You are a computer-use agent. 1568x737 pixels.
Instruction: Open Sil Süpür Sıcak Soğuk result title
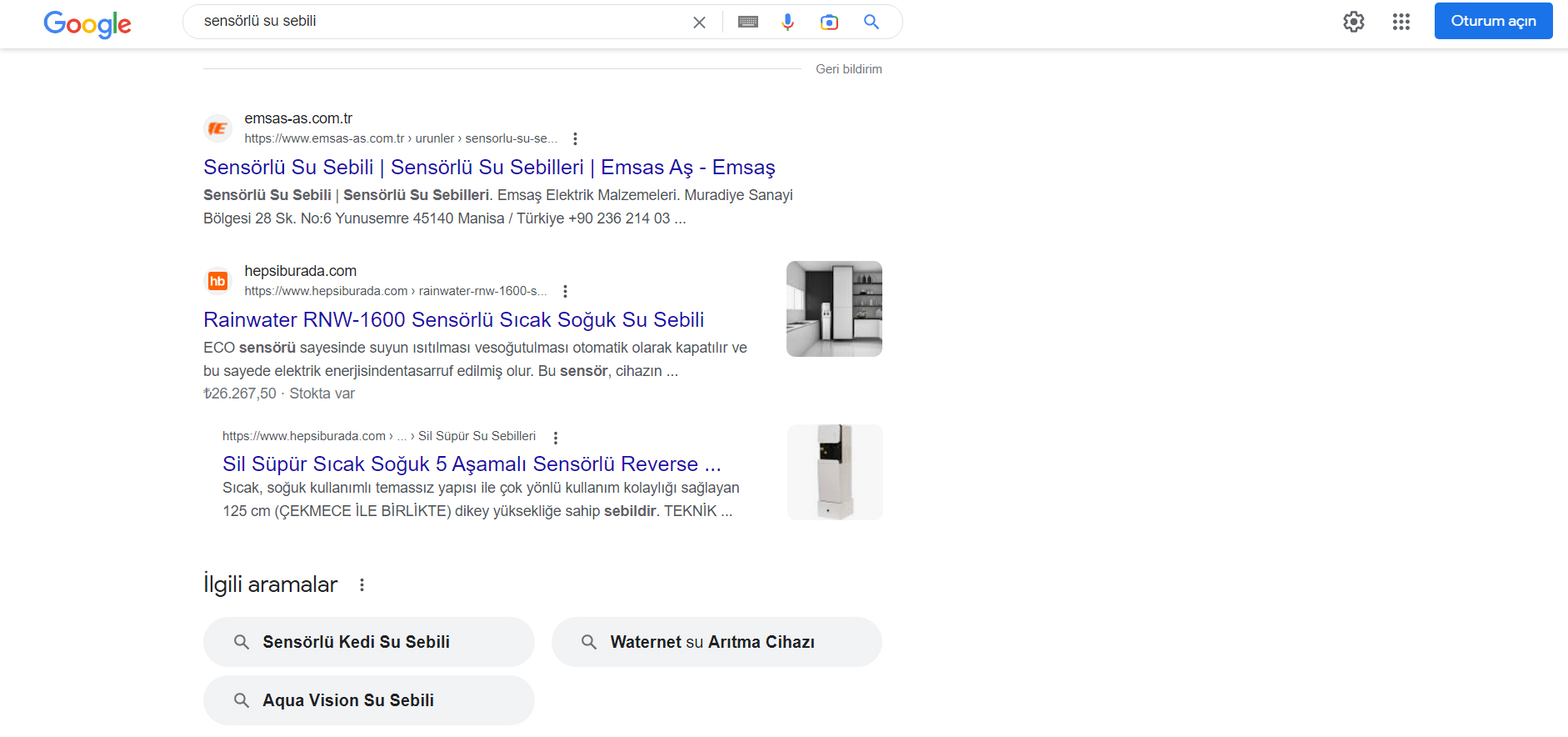tap(472, 464)
